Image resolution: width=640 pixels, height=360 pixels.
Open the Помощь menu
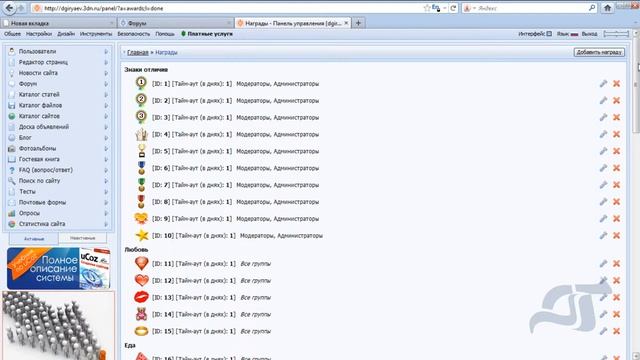coord(165,34)
